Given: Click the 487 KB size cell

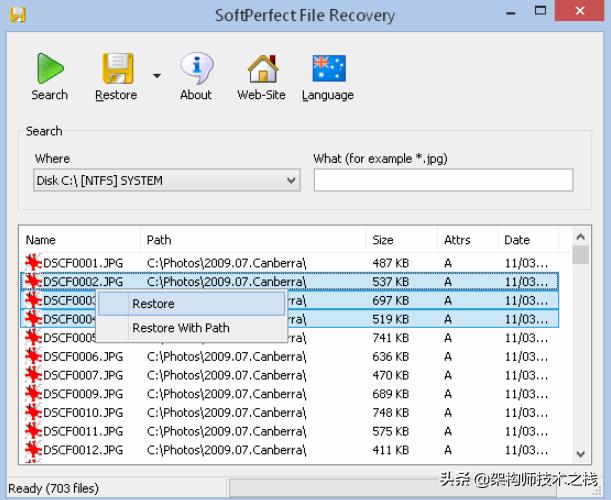Looking at the screenshot, I should point(390,263).
